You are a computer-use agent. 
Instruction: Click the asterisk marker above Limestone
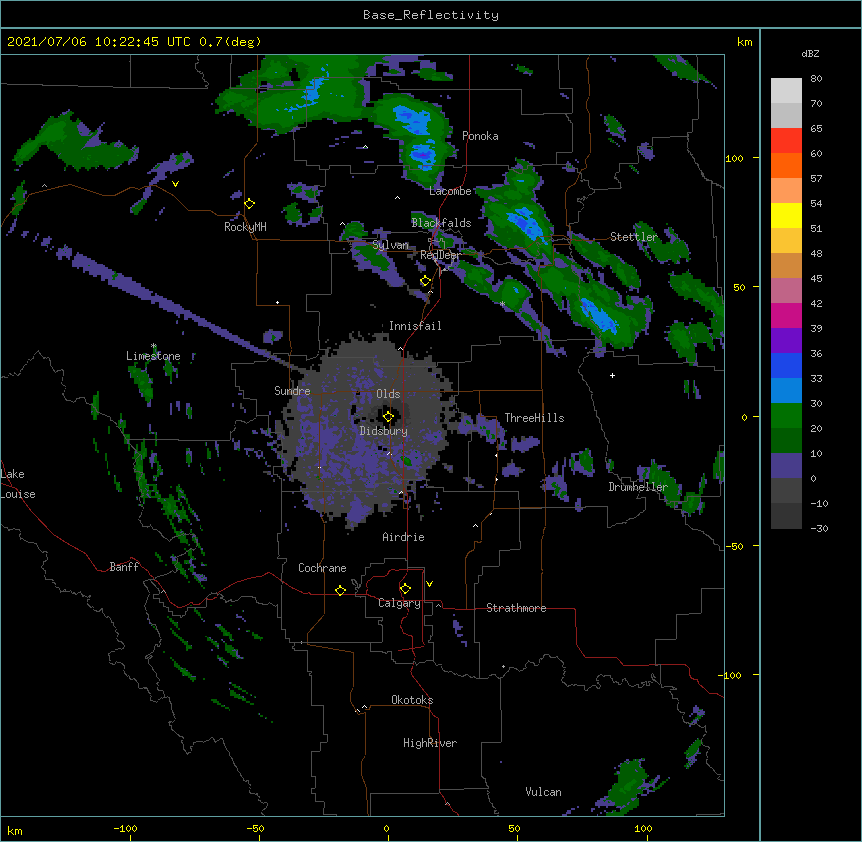153,346
